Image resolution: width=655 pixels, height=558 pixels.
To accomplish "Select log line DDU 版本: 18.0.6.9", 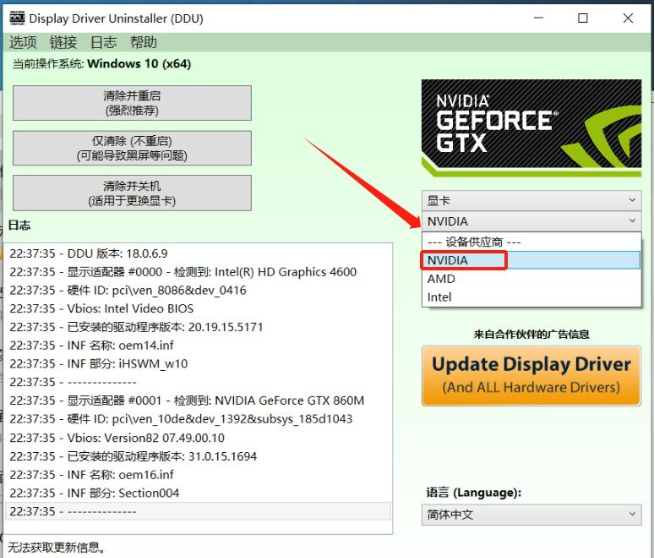I will pos(198,254).
